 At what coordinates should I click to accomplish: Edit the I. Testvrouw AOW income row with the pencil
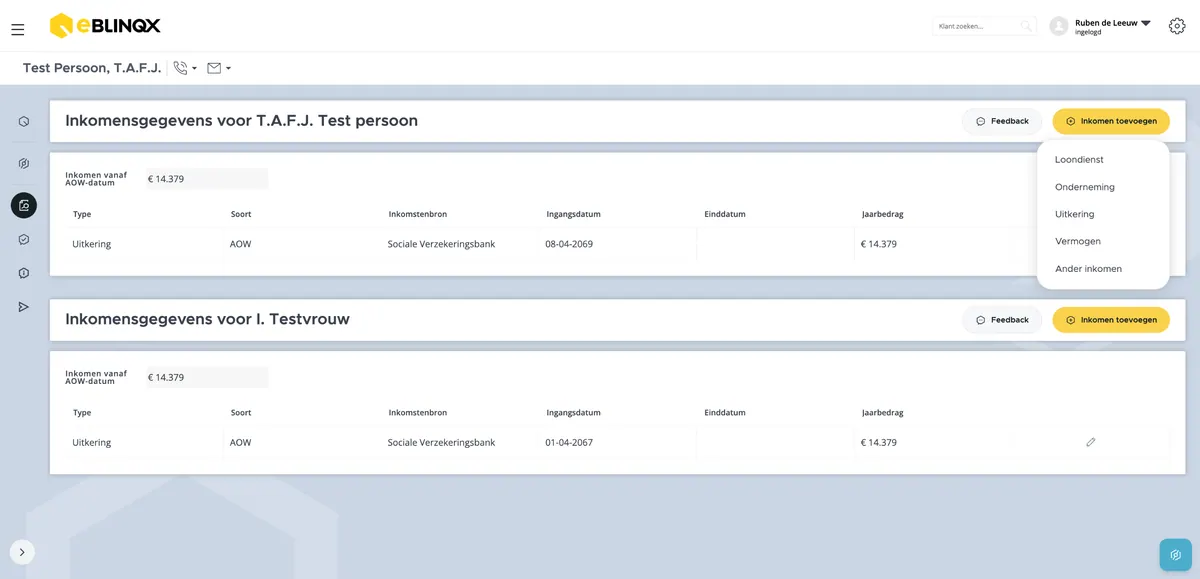click(x=1091, y=442)
